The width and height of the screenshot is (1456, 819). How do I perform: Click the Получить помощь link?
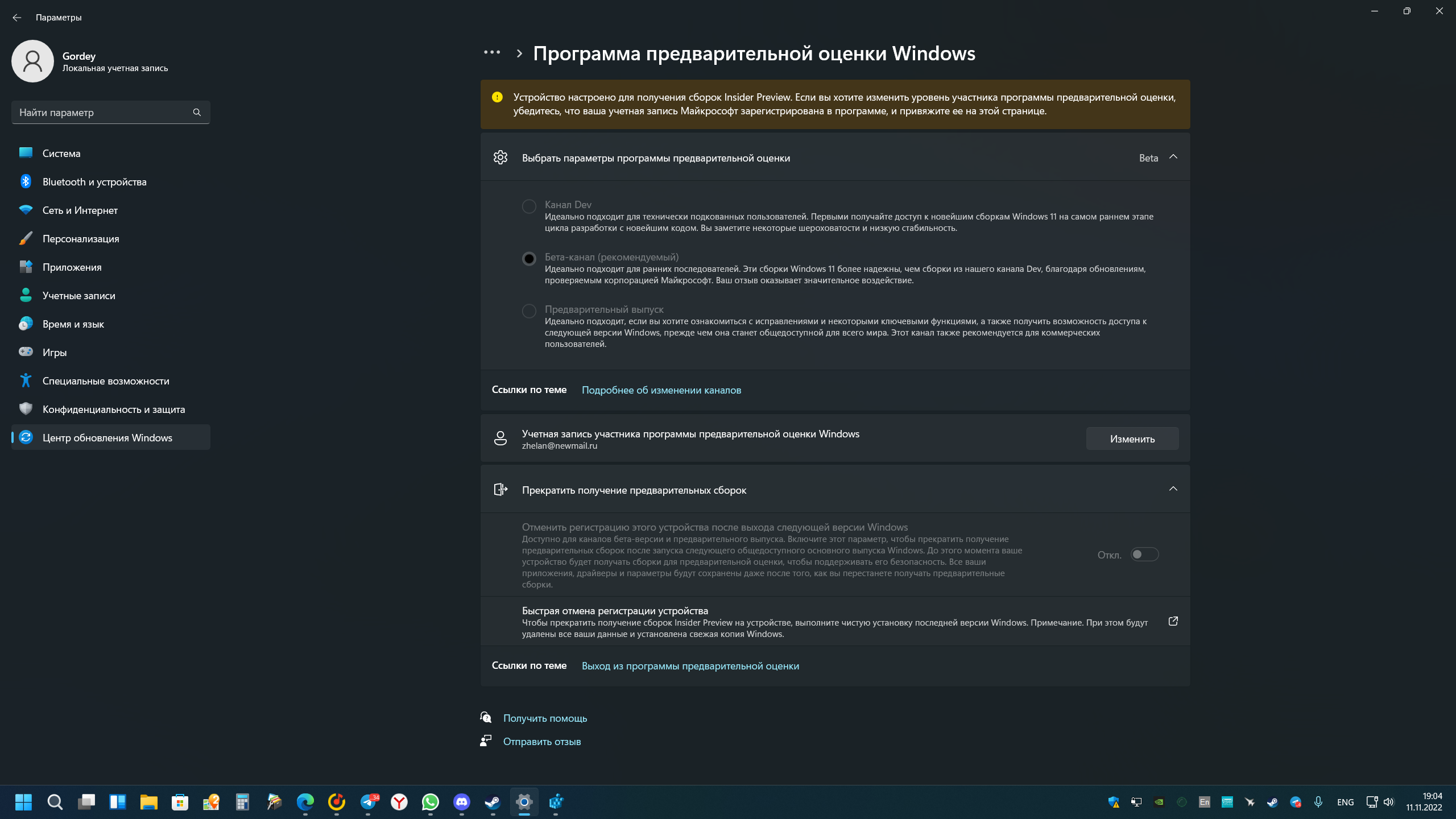tap(545, 718)
